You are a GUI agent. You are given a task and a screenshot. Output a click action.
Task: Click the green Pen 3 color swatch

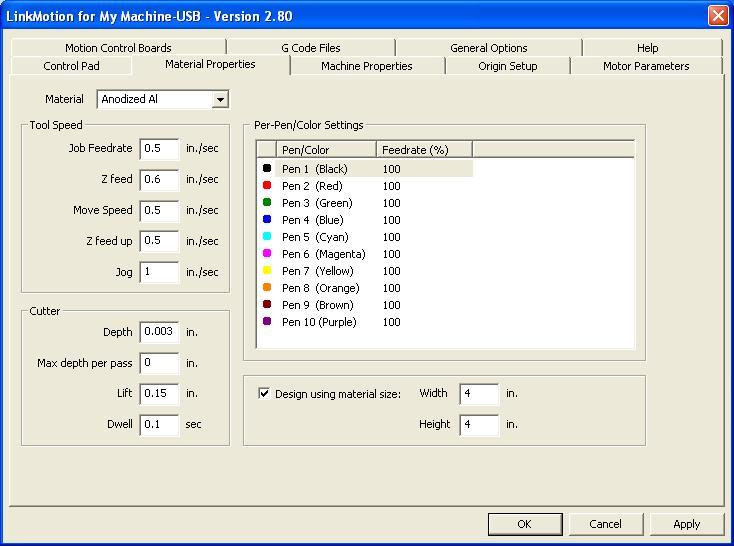coord(267,202)
